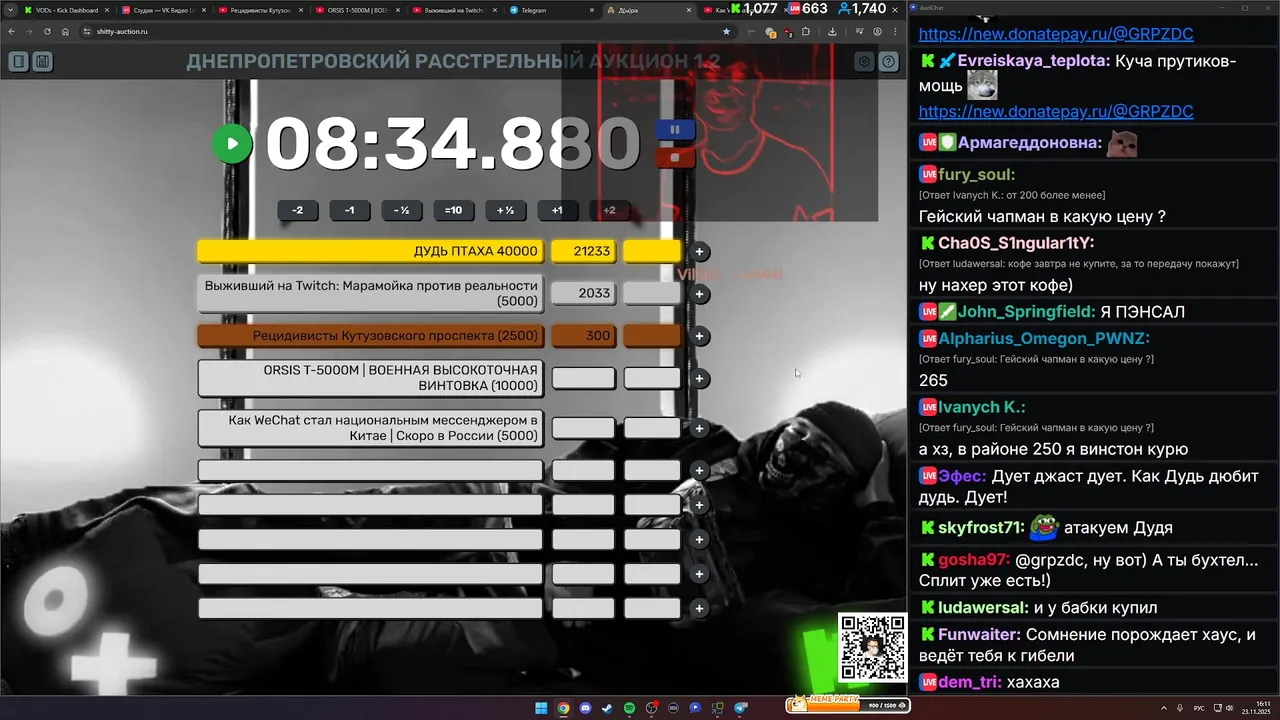This screenshot has height=720, width=1280.
Task: Open Evreiskaya_teplota's donatepay.ru link in chat
Action: (1056, 112)
